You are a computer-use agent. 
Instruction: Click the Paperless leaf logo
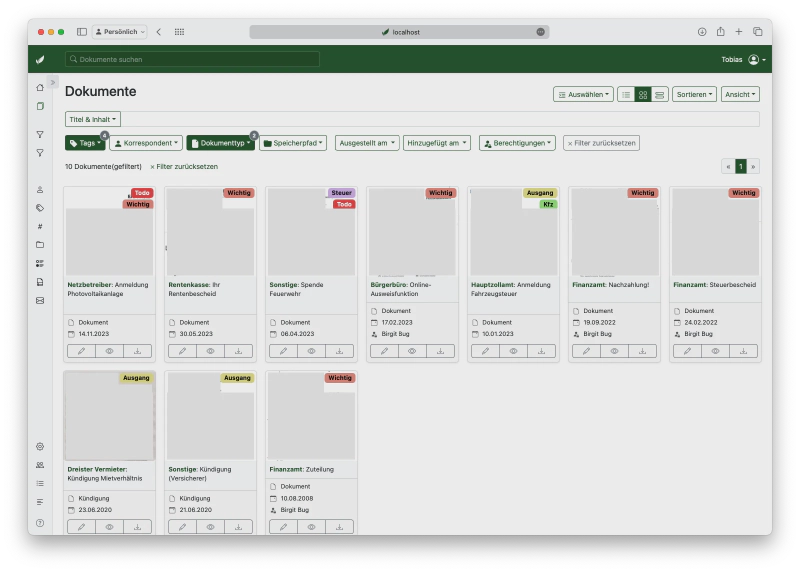[x=40, y=60]
